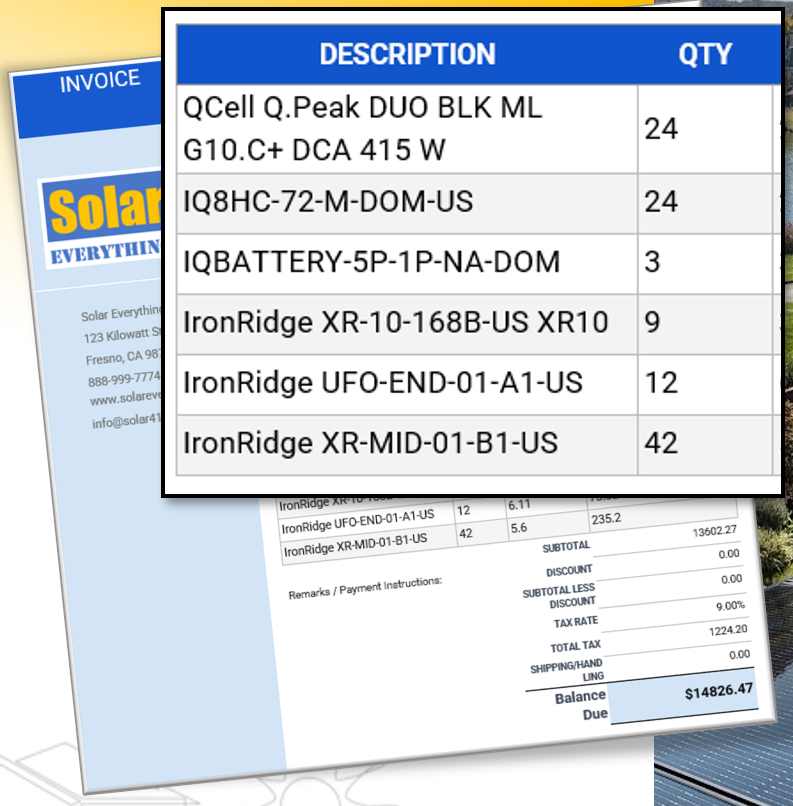Select the 0.00 value in the DISCOUNT row
The width and height of the screenshot is (793, 806).
point(729,554)
